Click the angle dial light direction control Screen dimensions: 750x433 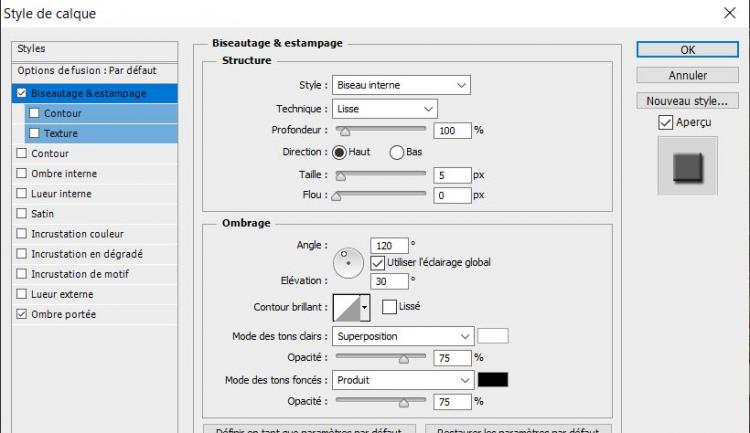(349, 263)
